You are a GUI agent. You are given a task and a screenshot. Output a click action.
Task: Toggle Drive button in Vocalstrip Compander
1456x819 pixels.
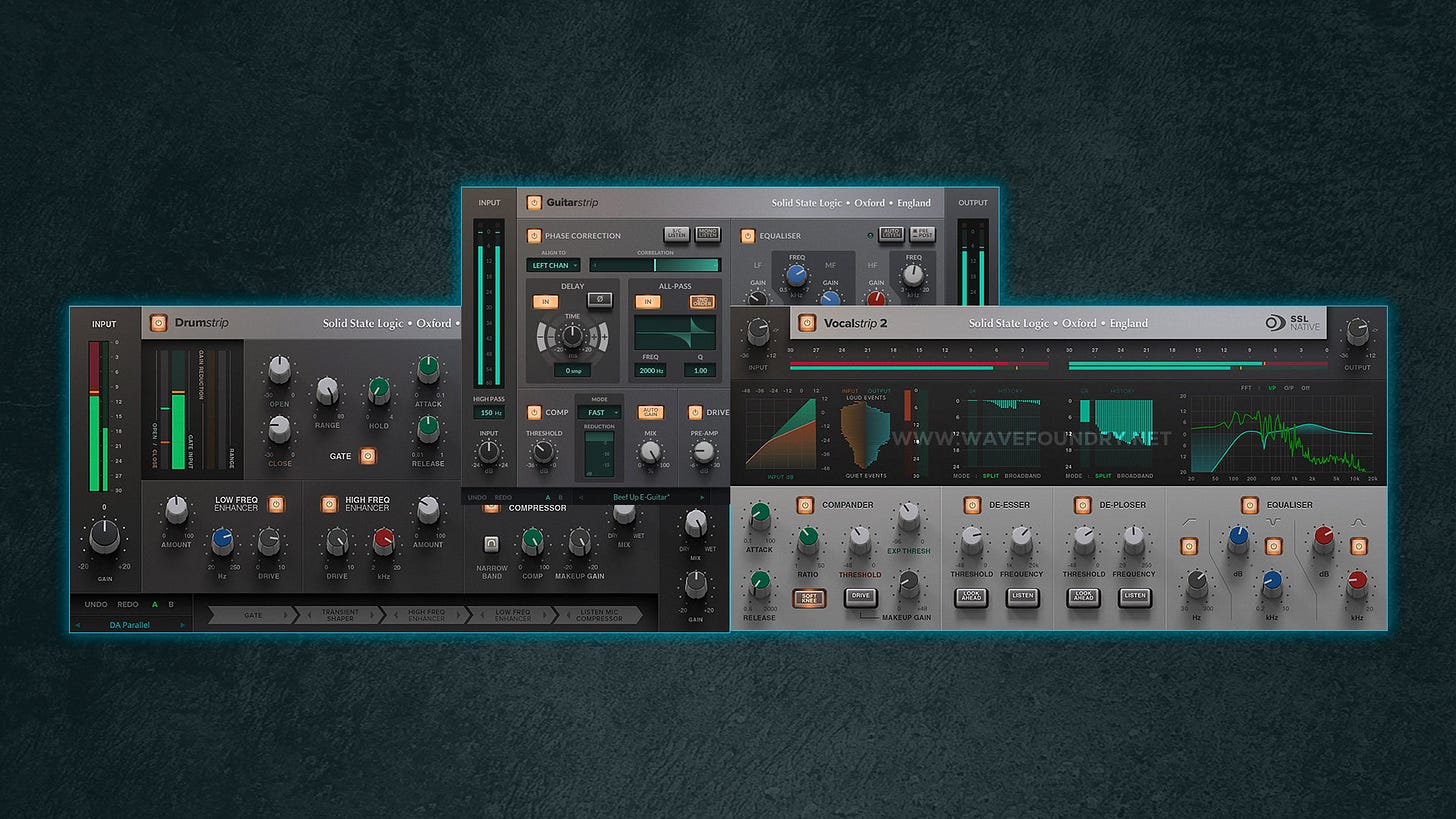(x=860, y=598)
